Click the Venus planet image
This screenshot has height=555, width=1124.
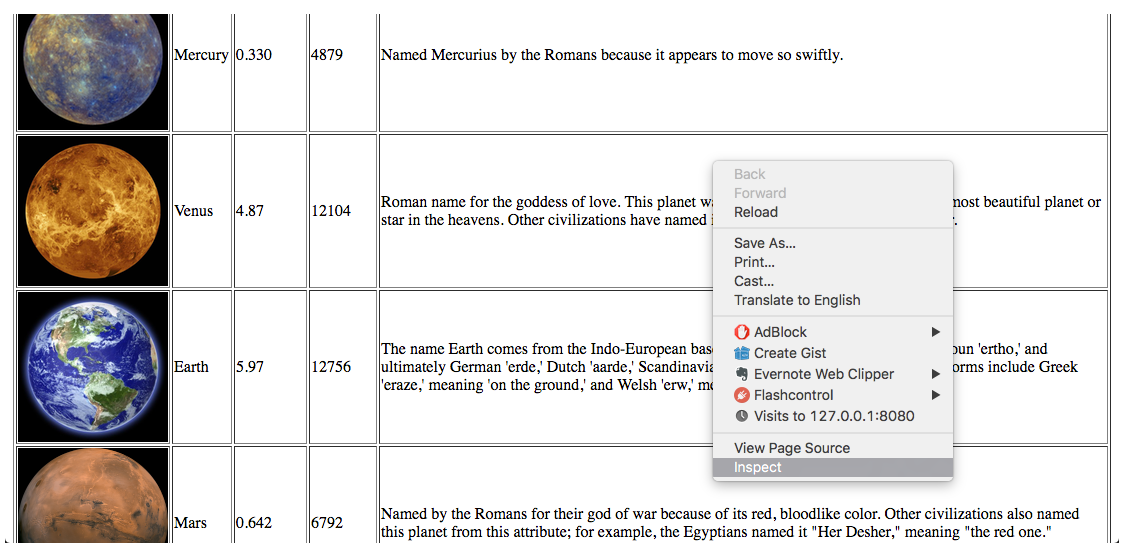[x=93, y=211]
